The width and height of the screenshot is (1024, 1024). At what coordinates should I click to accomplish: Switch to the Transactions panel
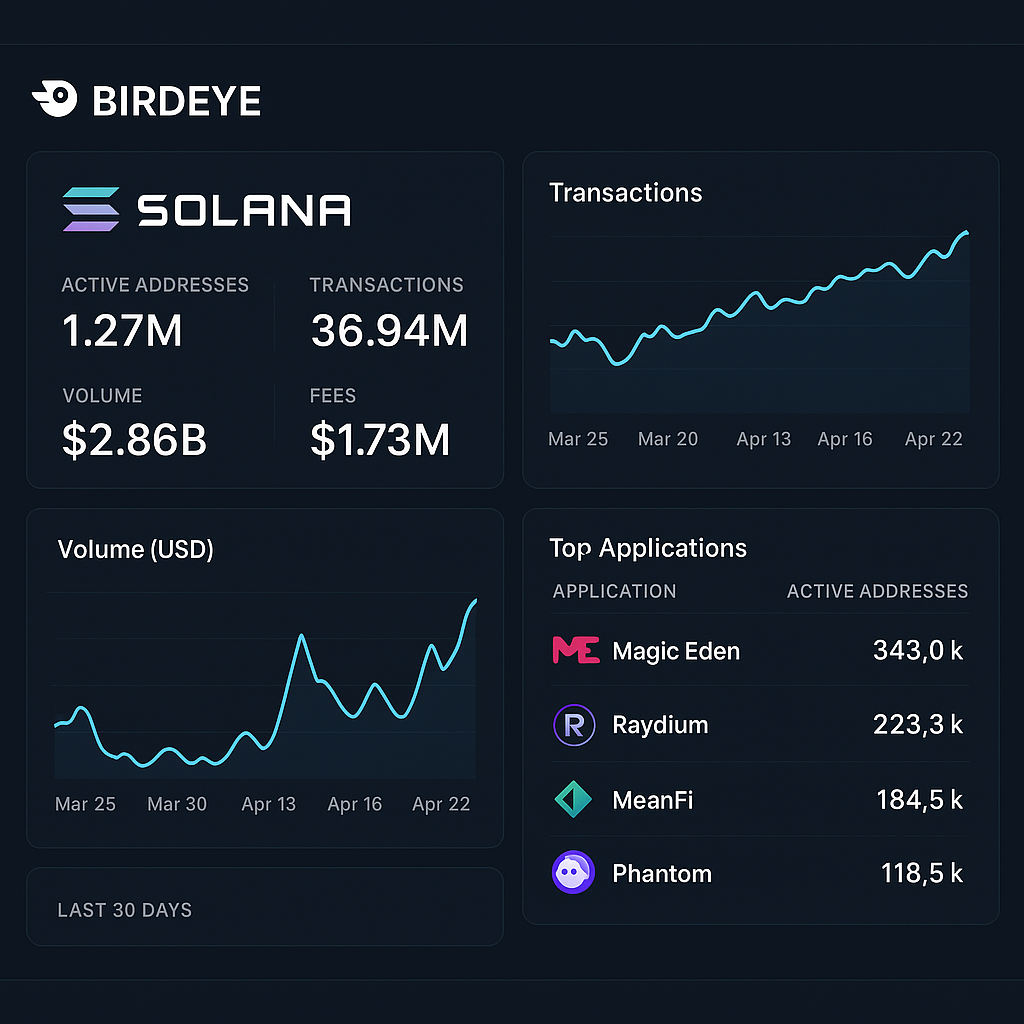click(625, 192)
